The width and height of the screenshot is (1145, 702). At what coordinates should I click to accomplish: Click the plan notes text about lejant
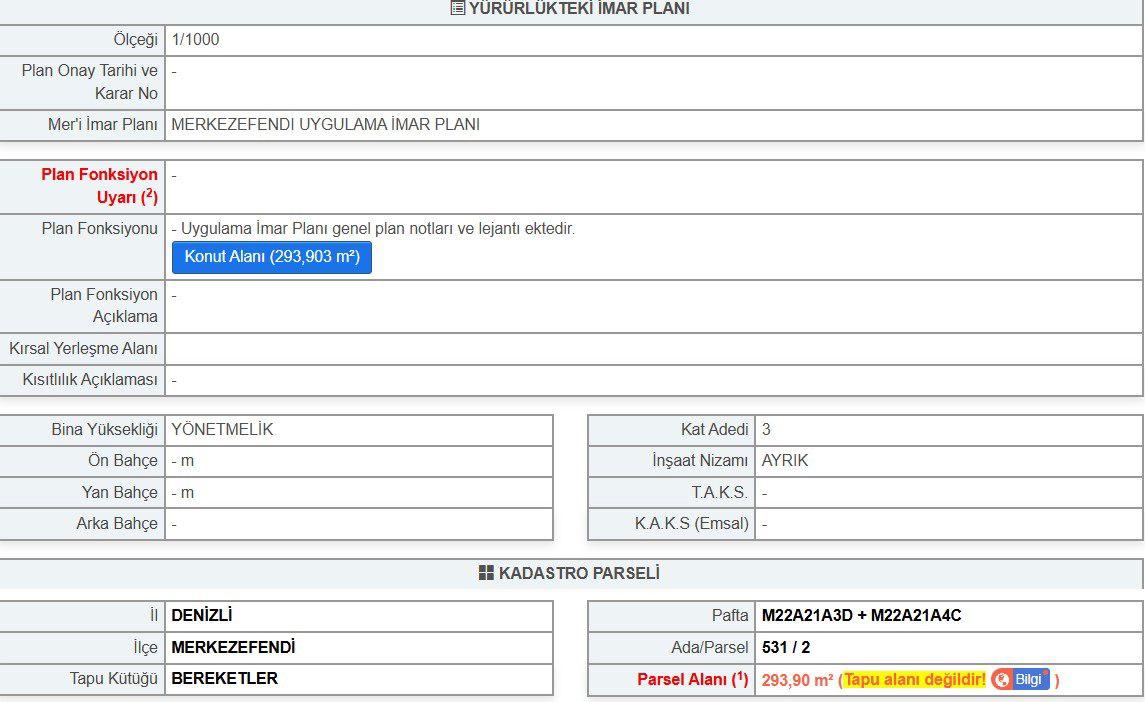point(378,229)
